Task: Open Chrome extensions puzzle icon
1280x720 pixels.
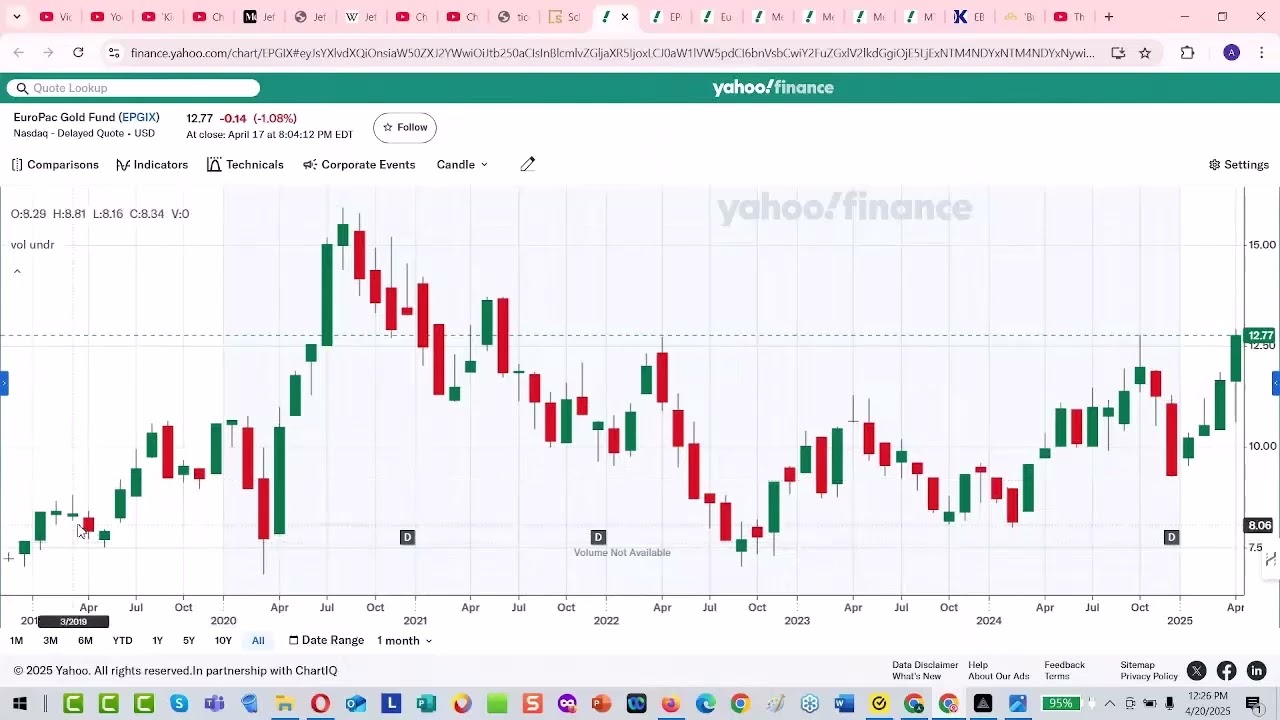Action: (1188, 53)
